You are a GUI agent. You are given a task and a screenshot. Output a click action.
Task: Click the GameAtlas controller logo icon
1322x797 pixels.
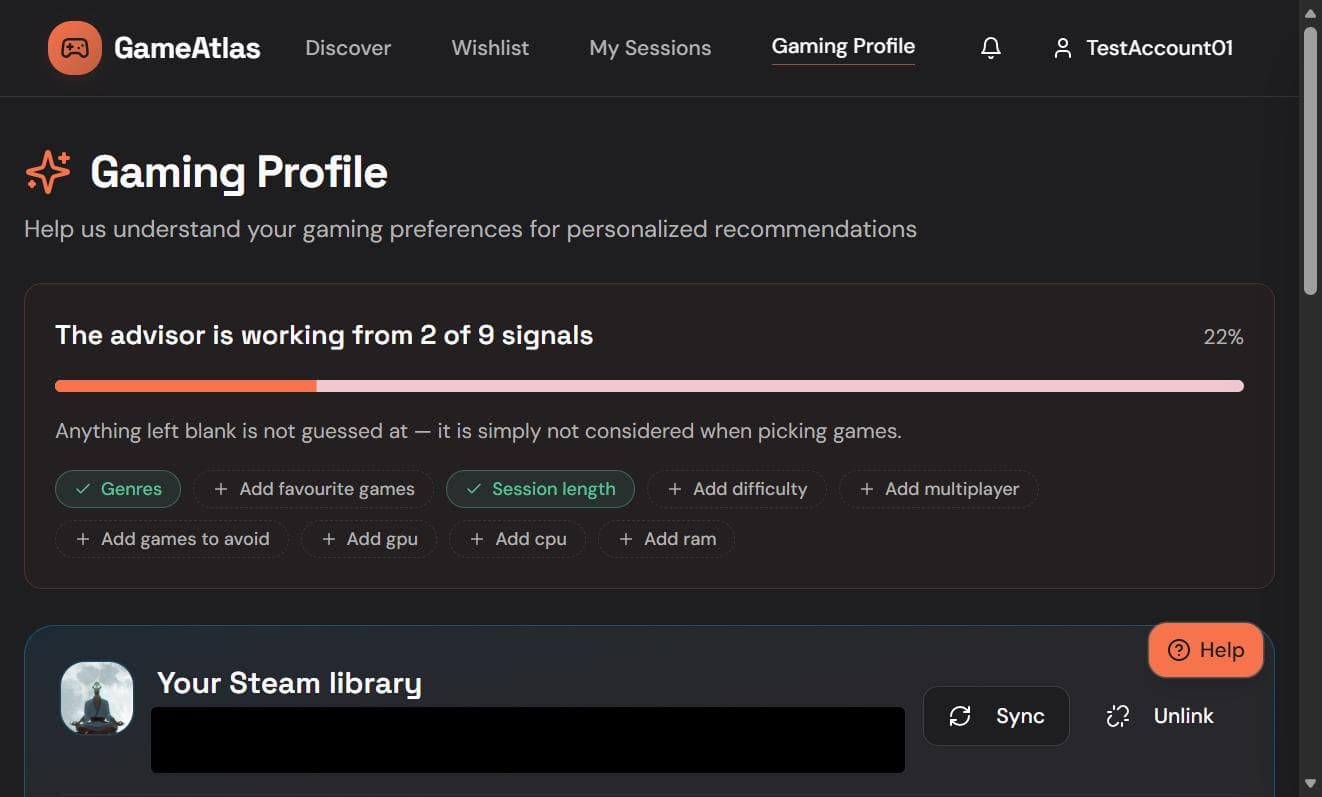click(x=75, y=48)
